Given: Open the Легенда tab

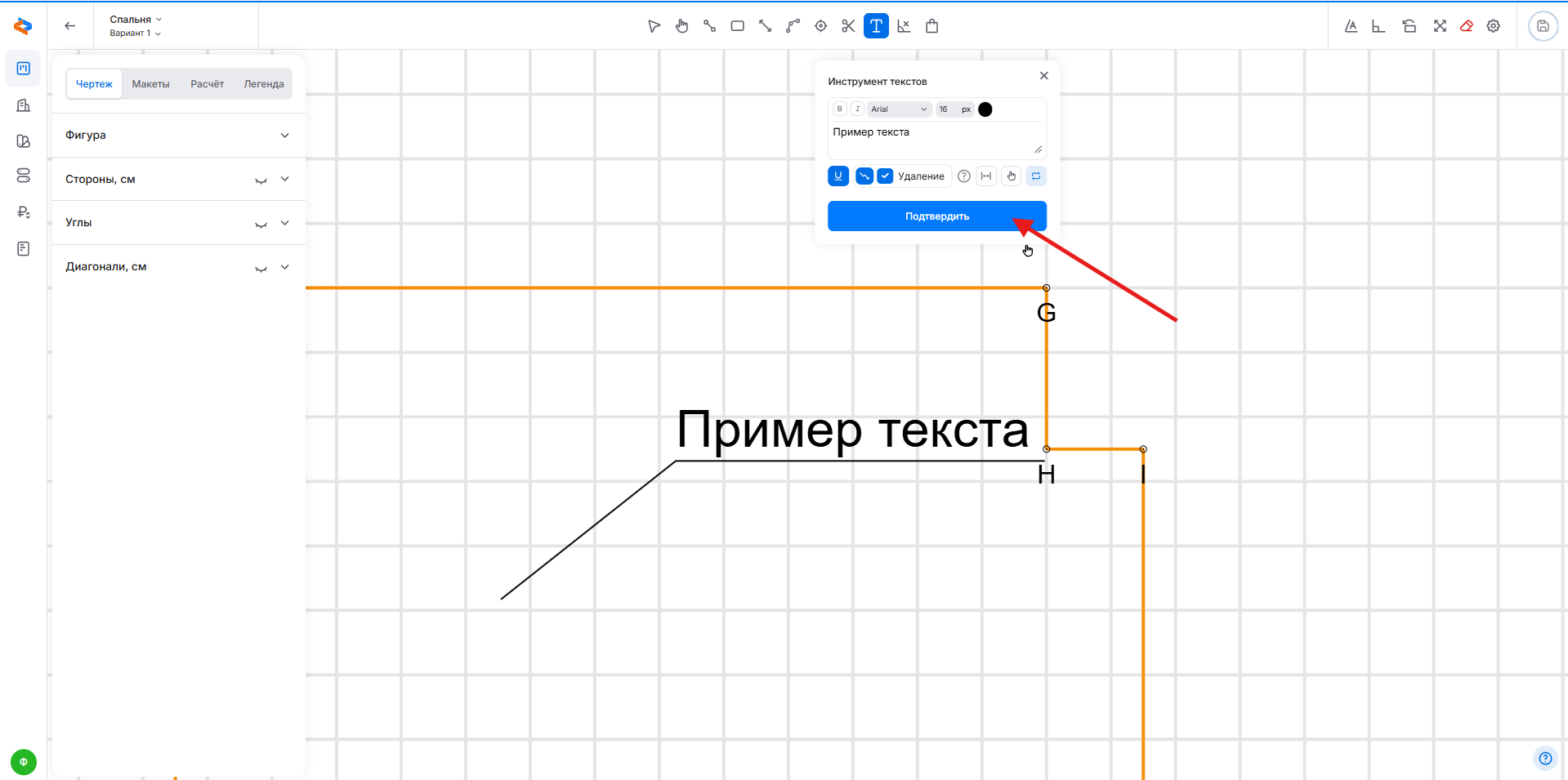Looking at the screenshot, I should [x=263, y=84].
